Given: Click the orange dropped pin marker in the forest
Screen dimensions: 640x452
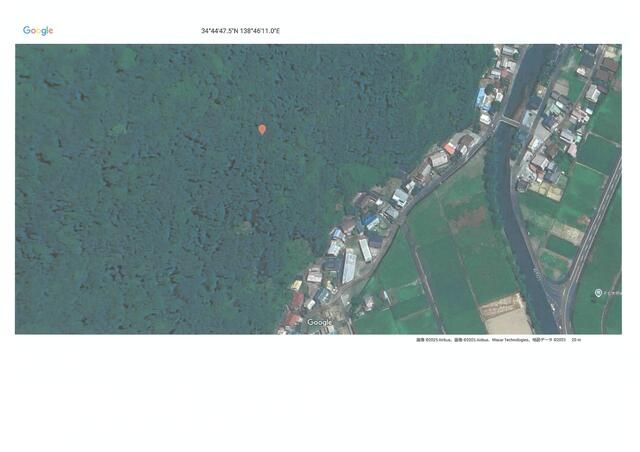Looking at the screenshot, I should pyautogui.click(x=262, y=130).
